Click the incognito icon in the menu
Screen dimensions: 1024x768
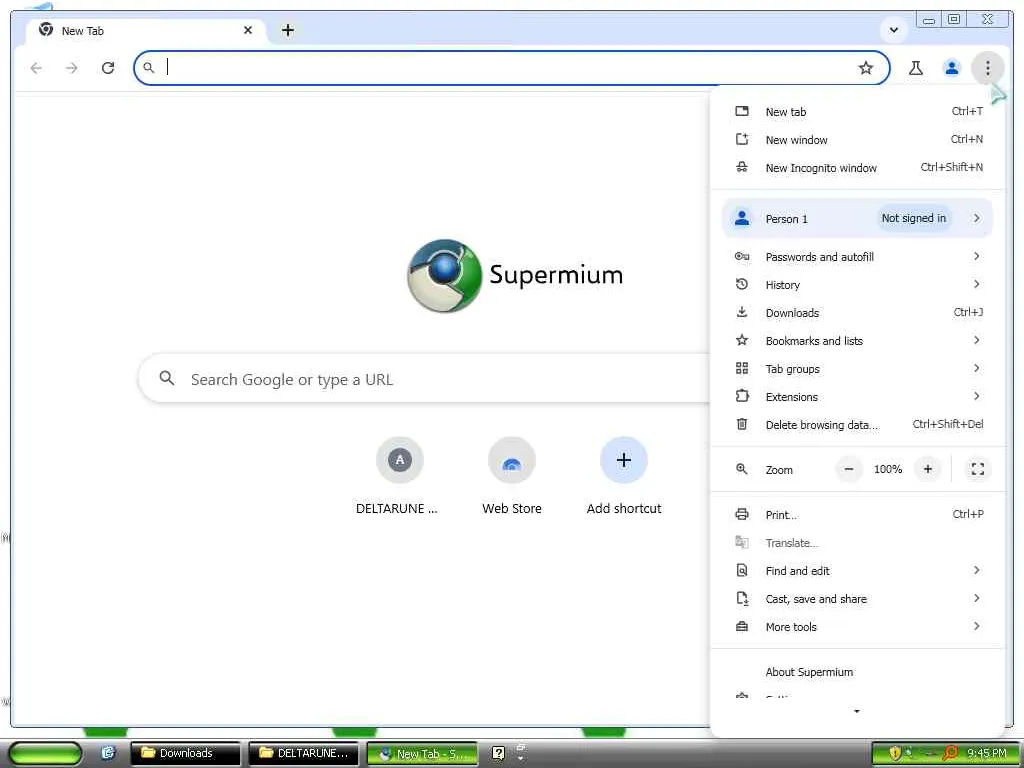(742, 167)
